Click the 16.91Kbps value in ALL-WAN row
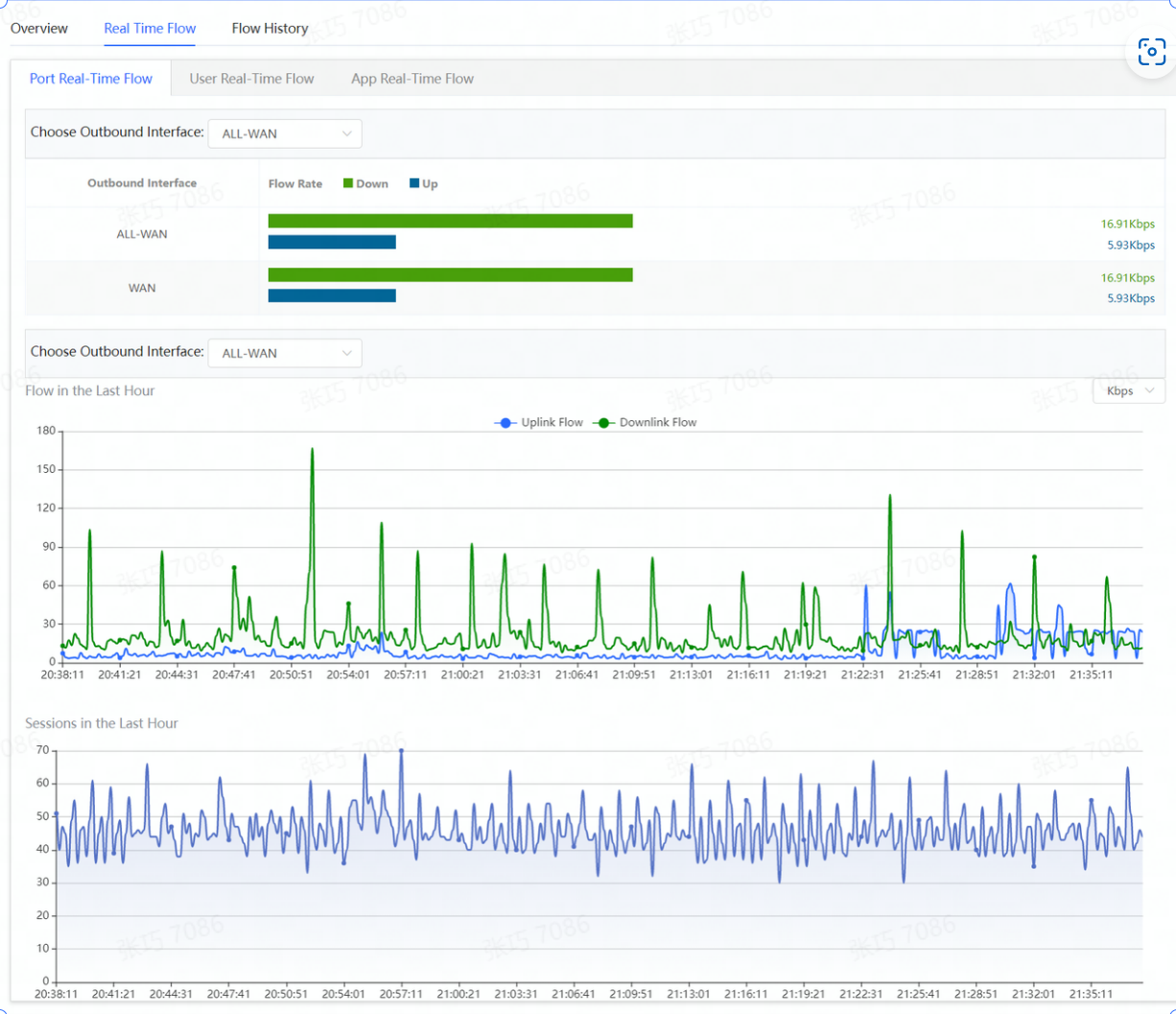 pyautogui.click(x=1127, y=224)
